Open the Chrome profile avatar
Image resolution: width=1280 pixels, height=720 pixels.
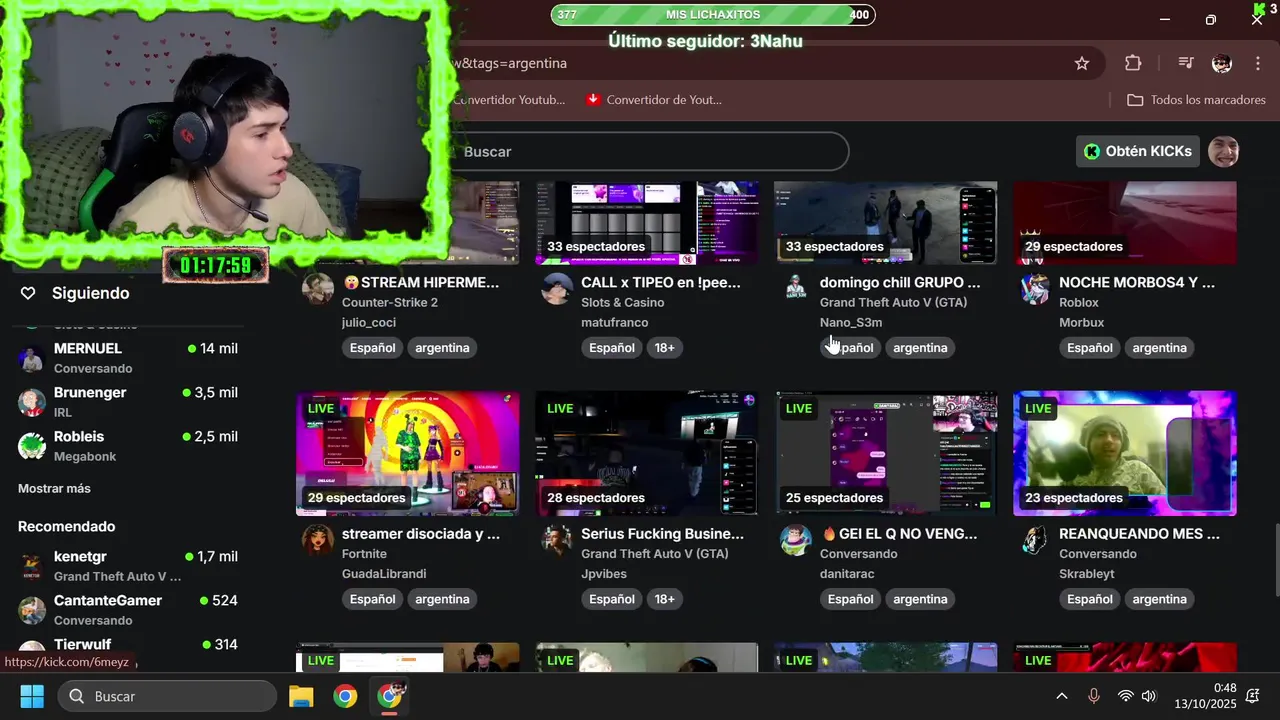click(1222, 63)
